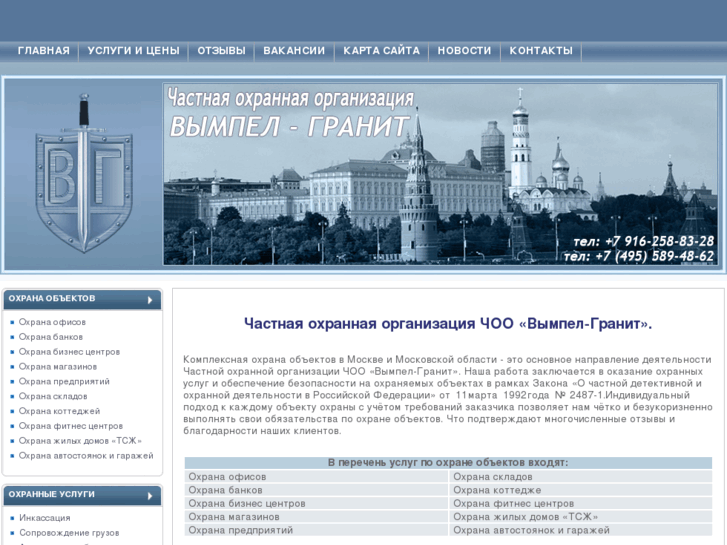Click table cell Охрана предприятий
Viewport: 727px width, 545px height.
click(316, 530)
